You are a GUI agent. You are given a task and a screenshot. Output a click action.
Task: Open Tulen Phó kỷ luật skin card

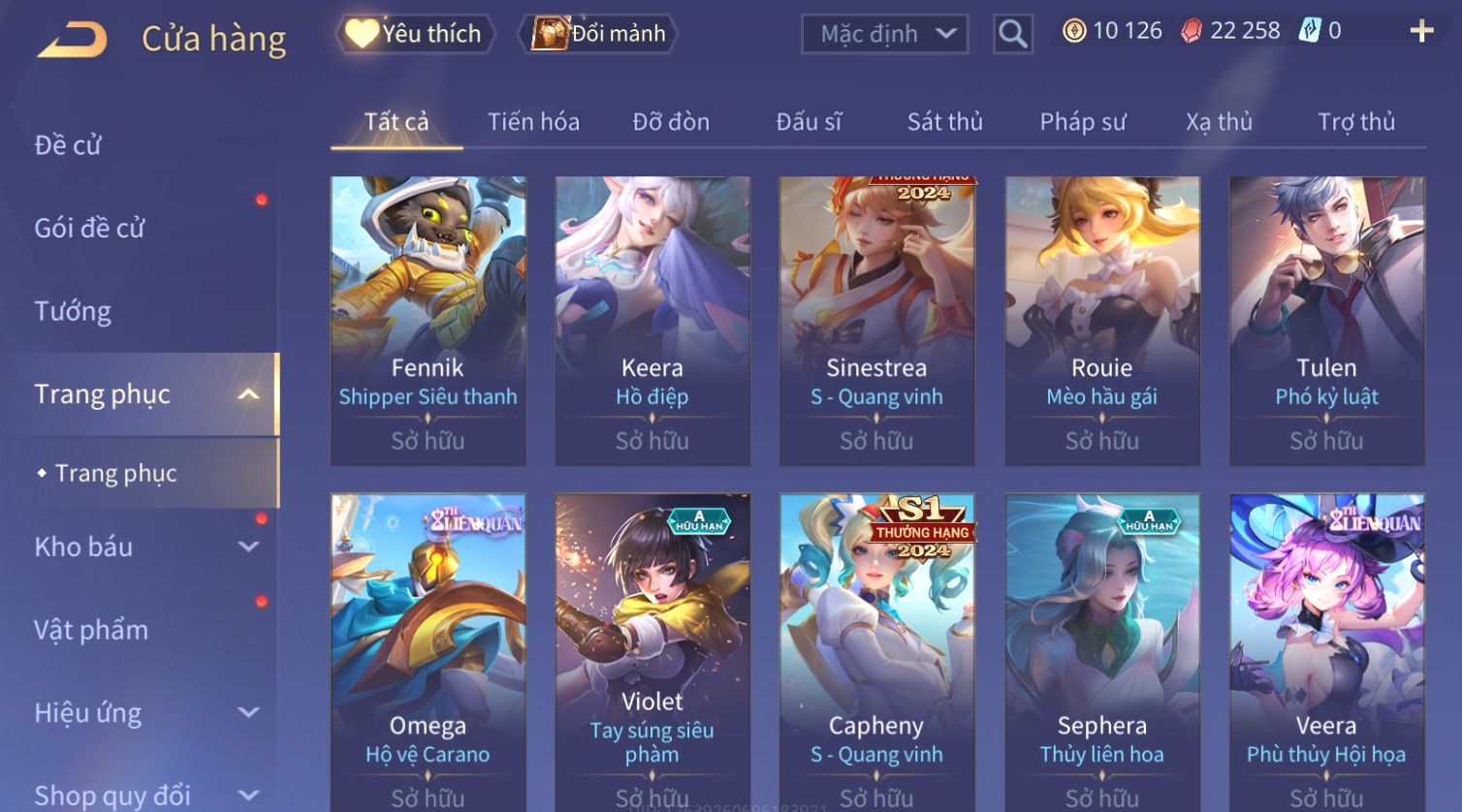(1327, 321)
